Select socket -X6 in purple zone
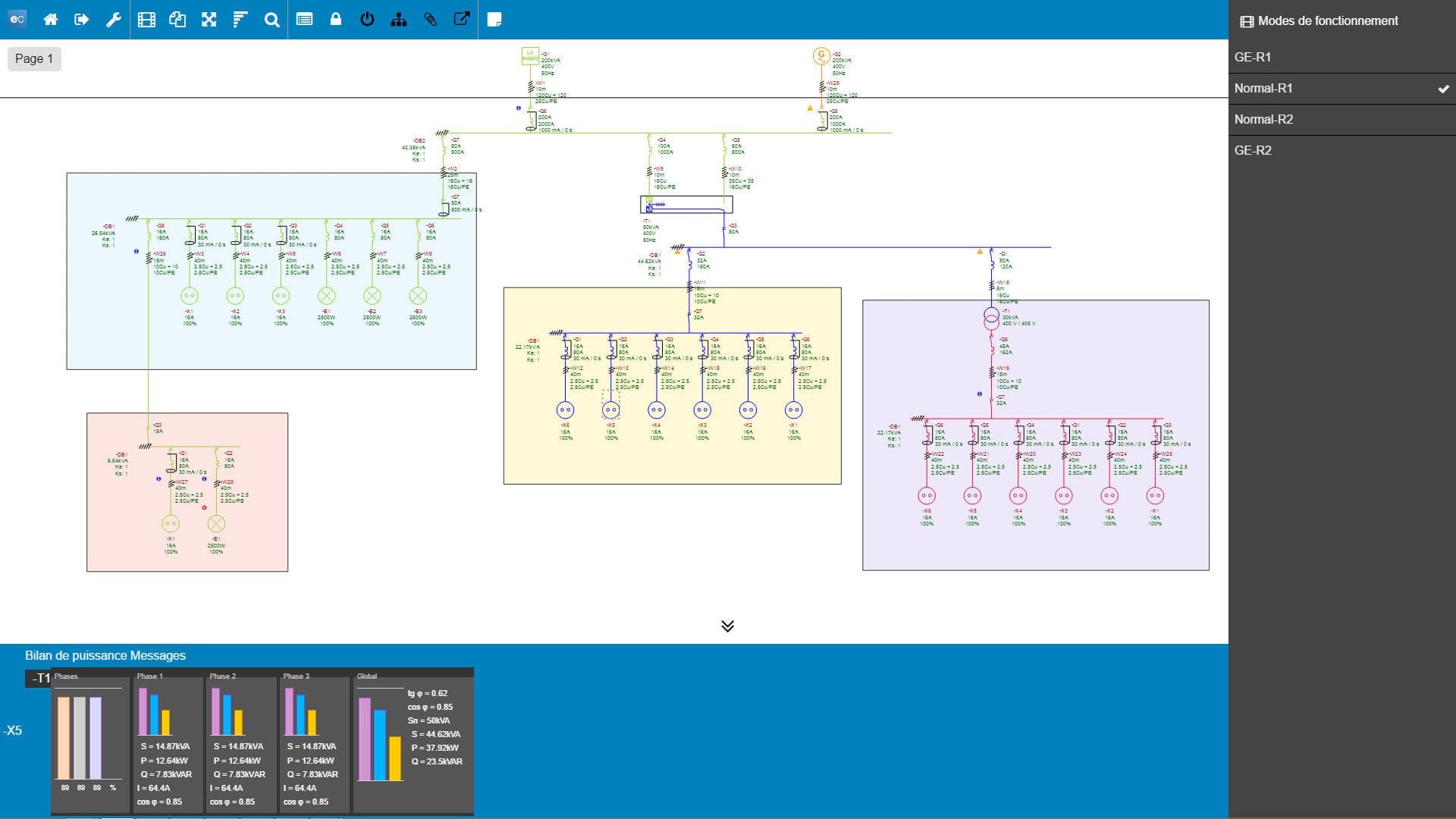This screenshot has width=1456, height=819. (927, 496)
